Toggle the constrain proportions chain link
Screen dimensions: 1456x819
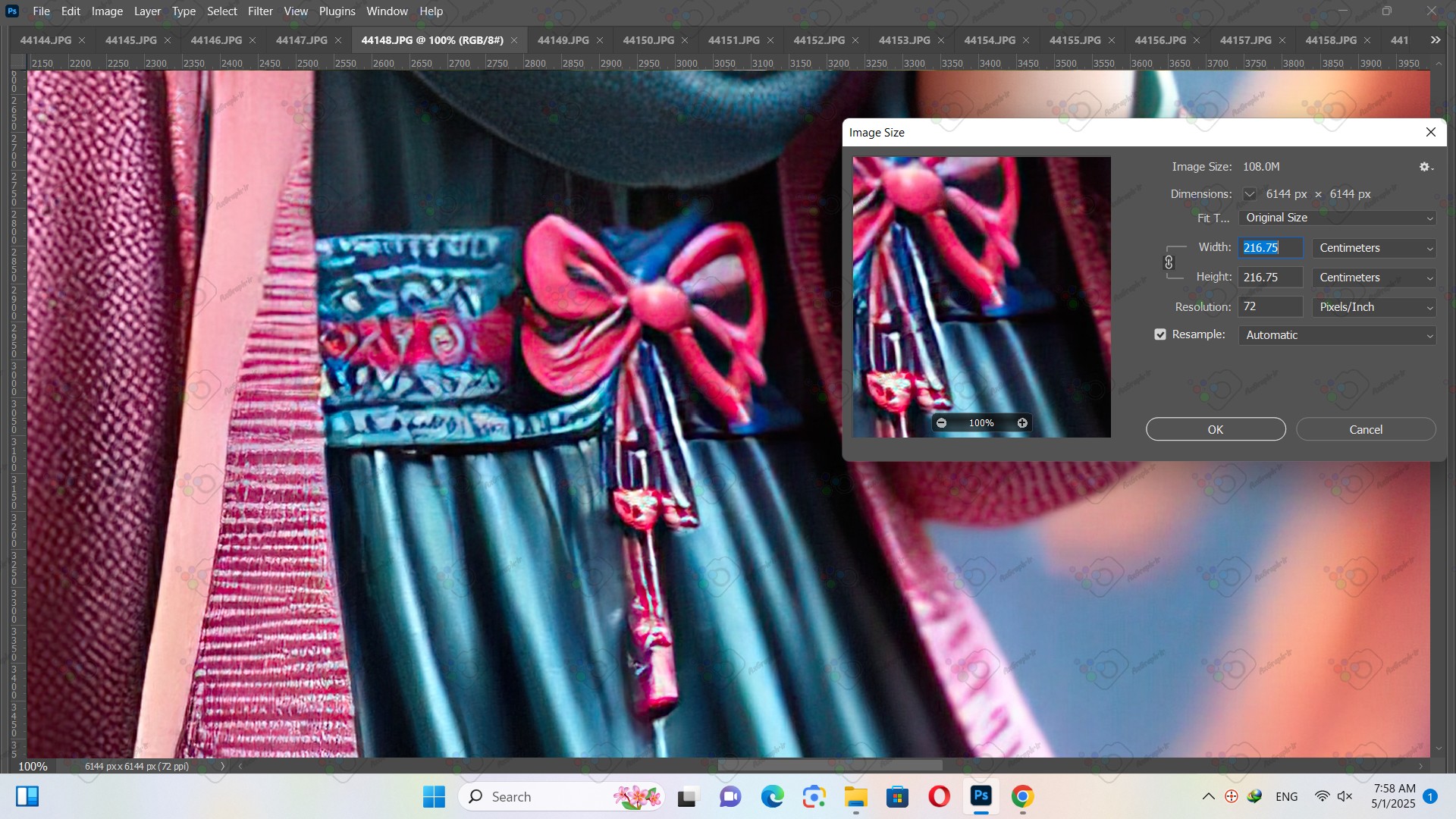pyautogui.click(x=1169, y=262)
